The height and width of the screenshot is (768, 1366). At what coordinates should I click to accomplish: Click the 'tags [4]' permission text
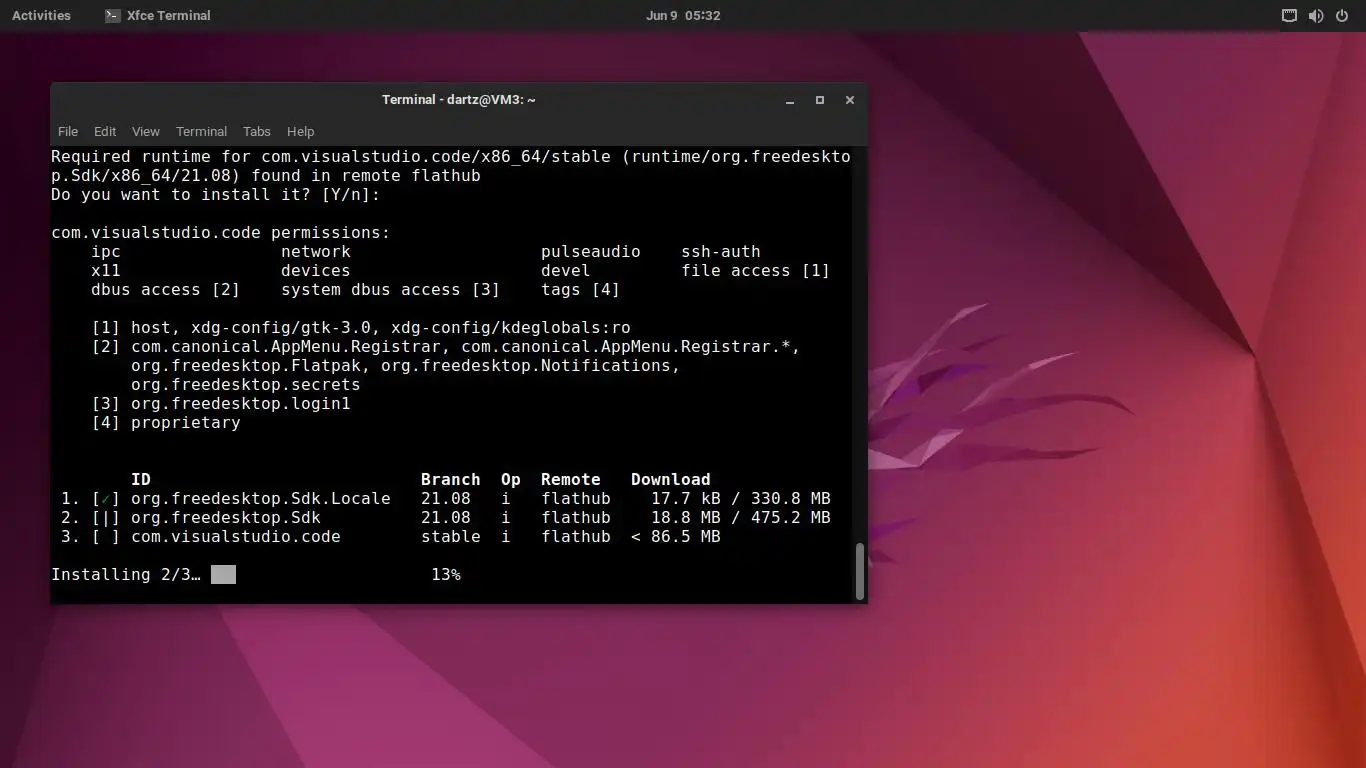581,289
